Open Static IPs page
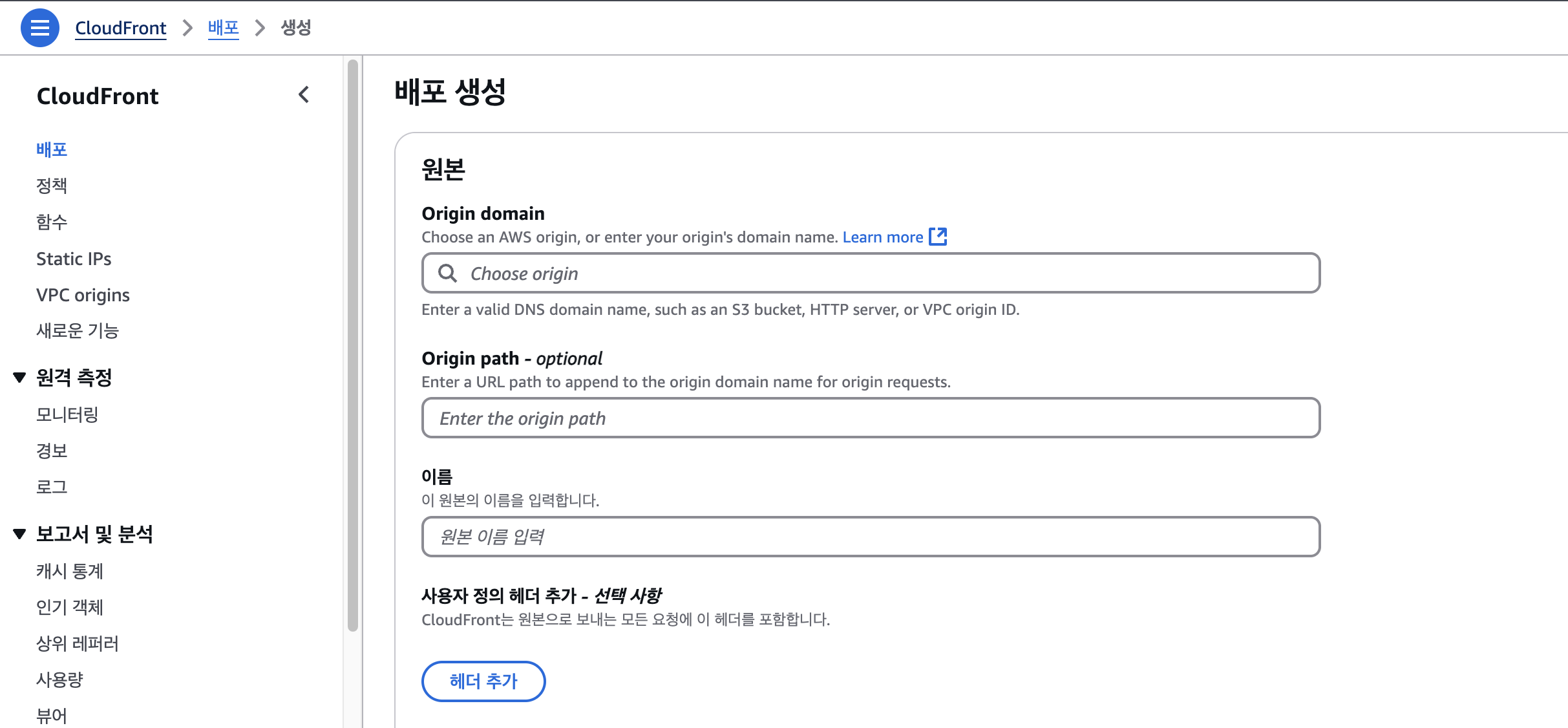1568x728 pixels. click(x=74, y=259)
